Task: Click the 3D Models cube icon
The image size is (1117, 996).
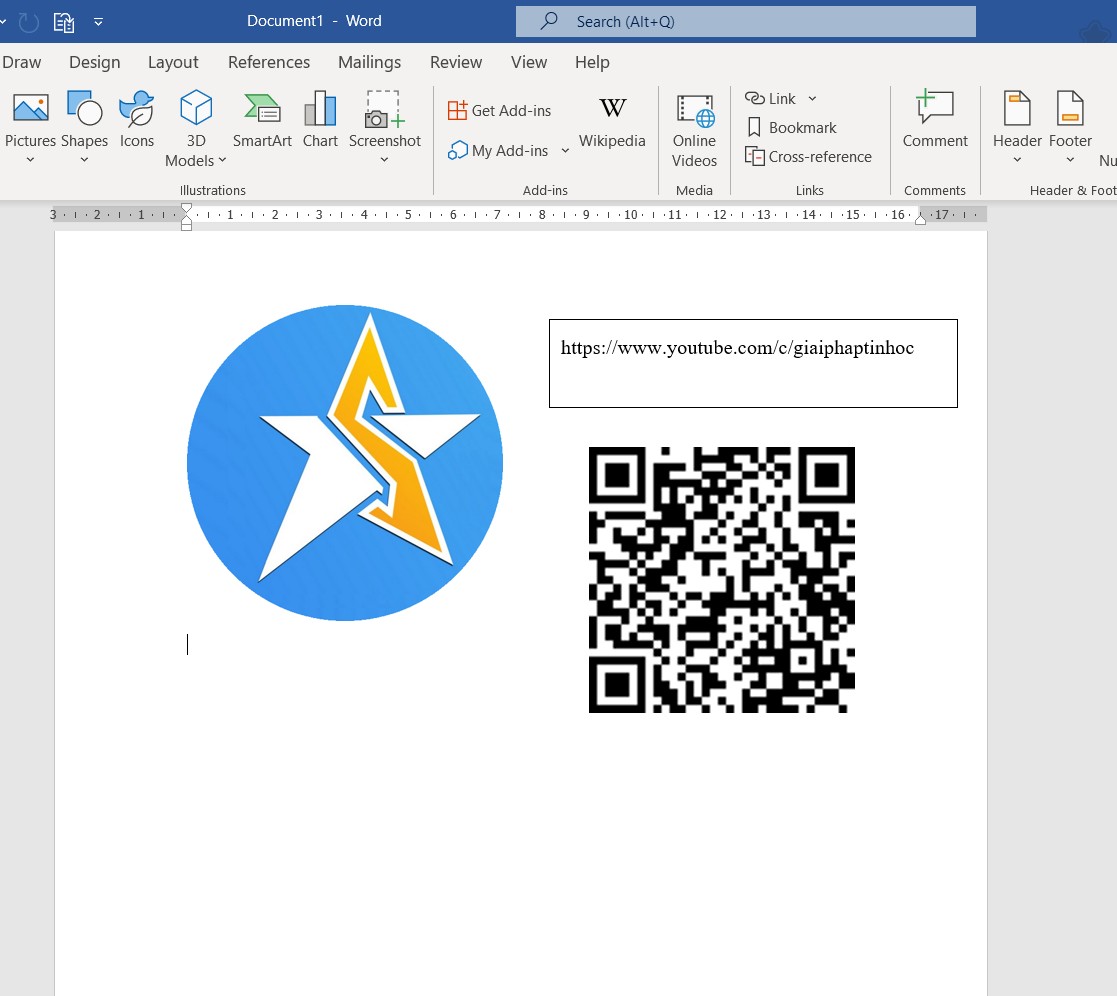Action: [x=196, y=108]
